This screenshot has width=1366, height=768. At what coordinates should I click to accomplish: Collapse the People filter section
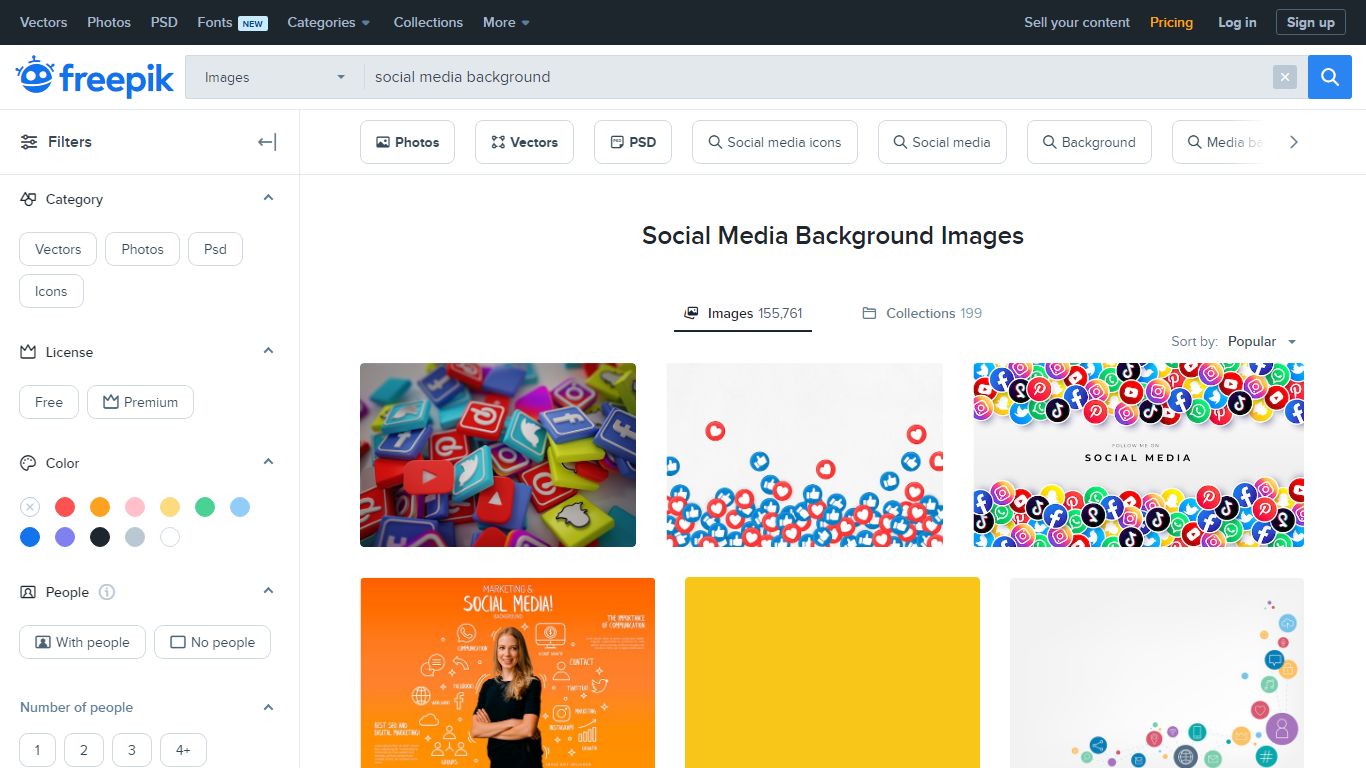pos(268,591)
